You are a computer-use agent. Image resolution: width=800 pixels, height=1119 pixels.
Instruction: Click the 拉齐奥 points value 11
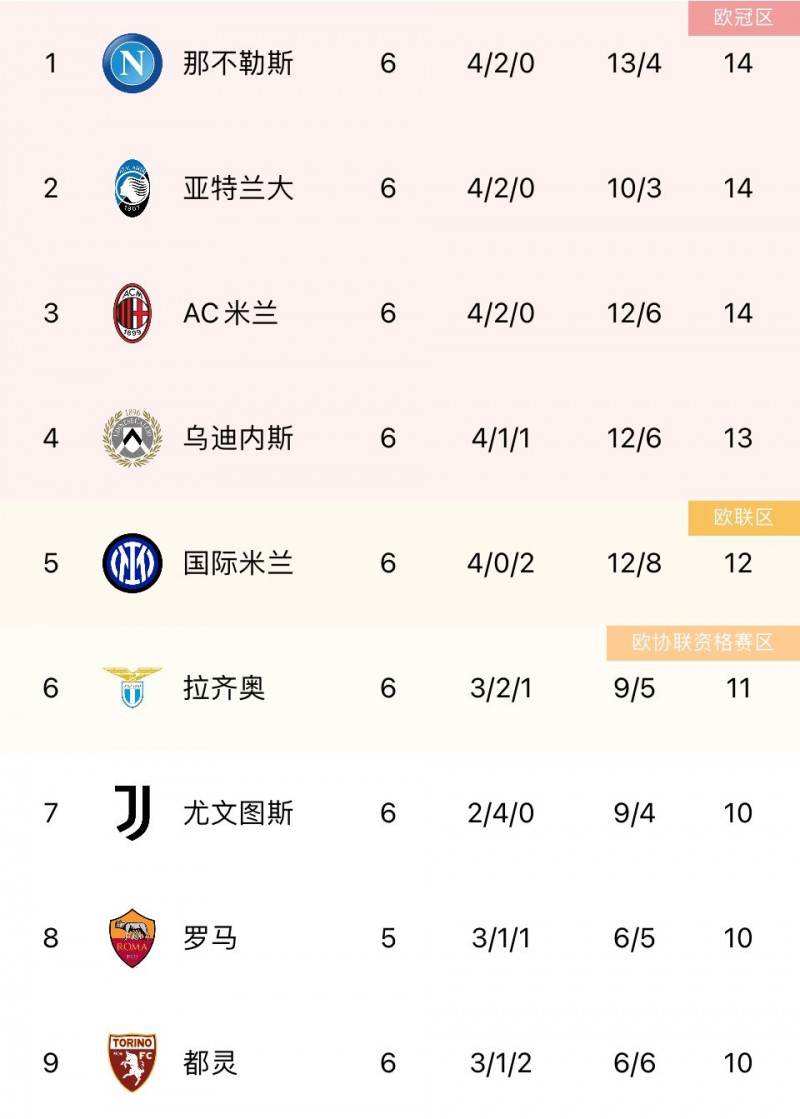pyautogui.click(x=738, y=688)
